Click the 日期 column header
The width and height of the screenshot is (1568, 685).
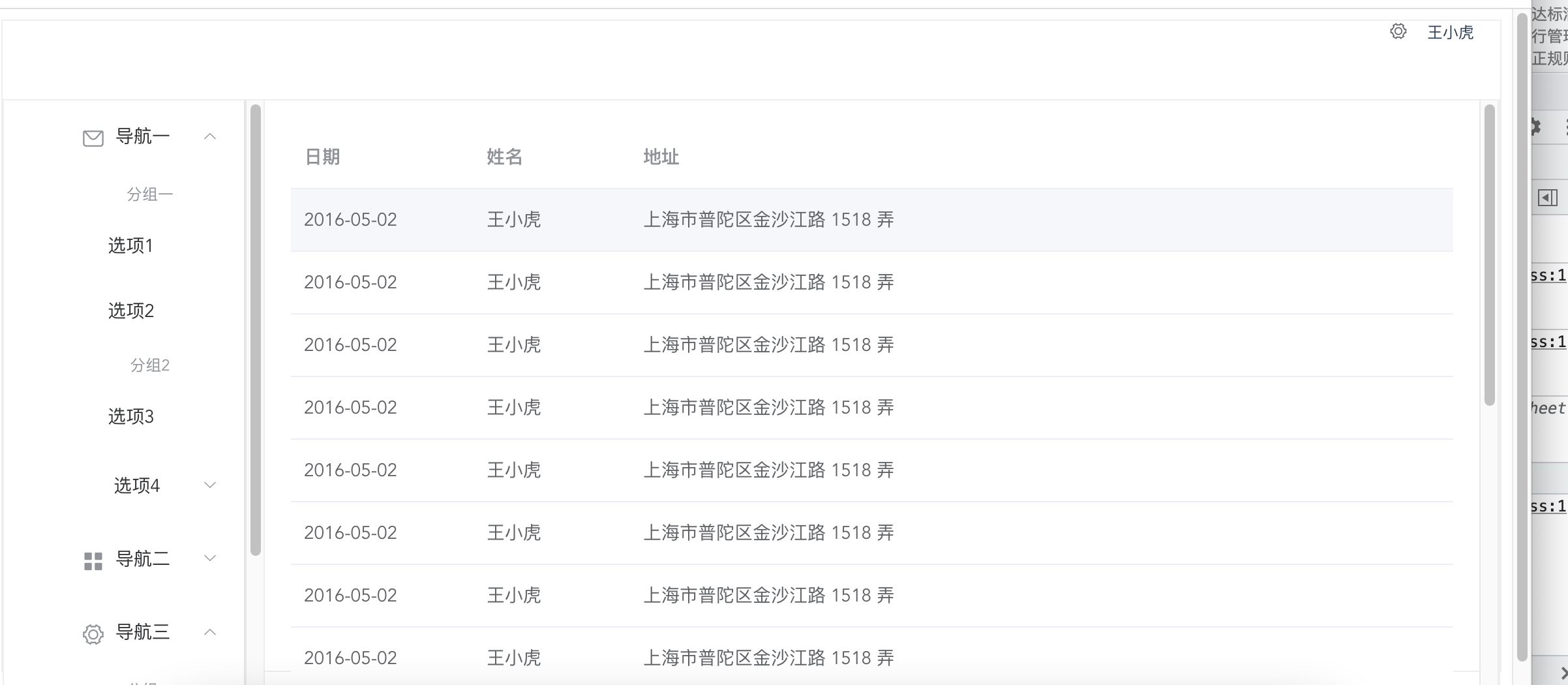(x=323, y=157)
